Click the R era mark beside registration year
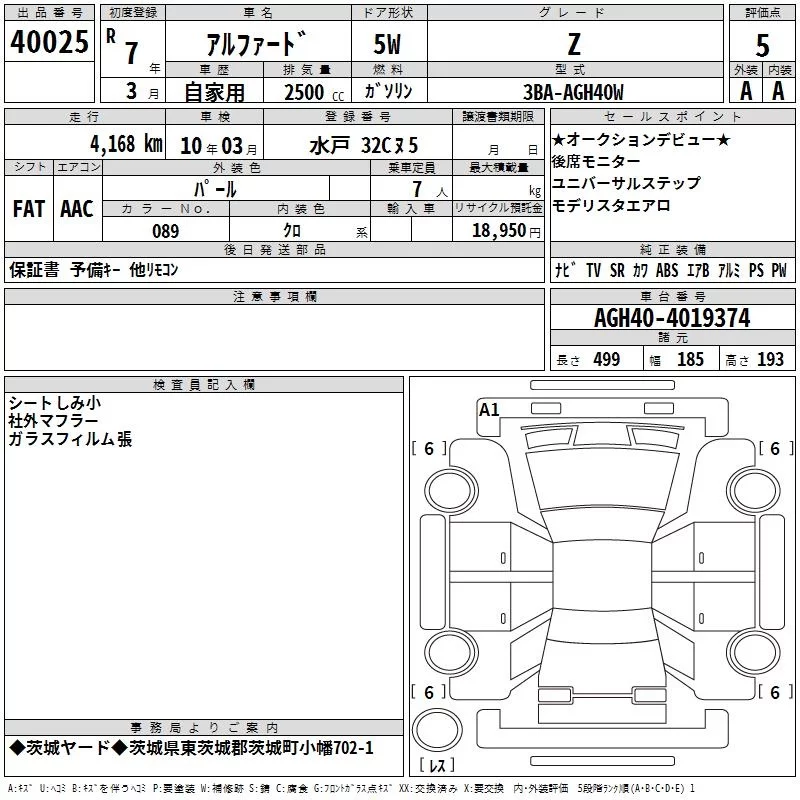This screenshot has width=800, height=800. (x=110, y=34)
